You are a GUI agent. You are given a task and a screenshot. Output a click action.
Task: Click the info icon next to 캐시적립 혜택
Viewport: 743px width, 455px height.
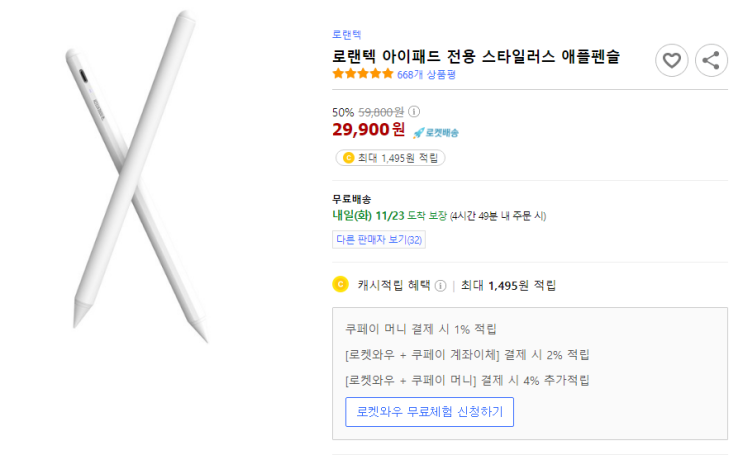(x=440, y=286)
